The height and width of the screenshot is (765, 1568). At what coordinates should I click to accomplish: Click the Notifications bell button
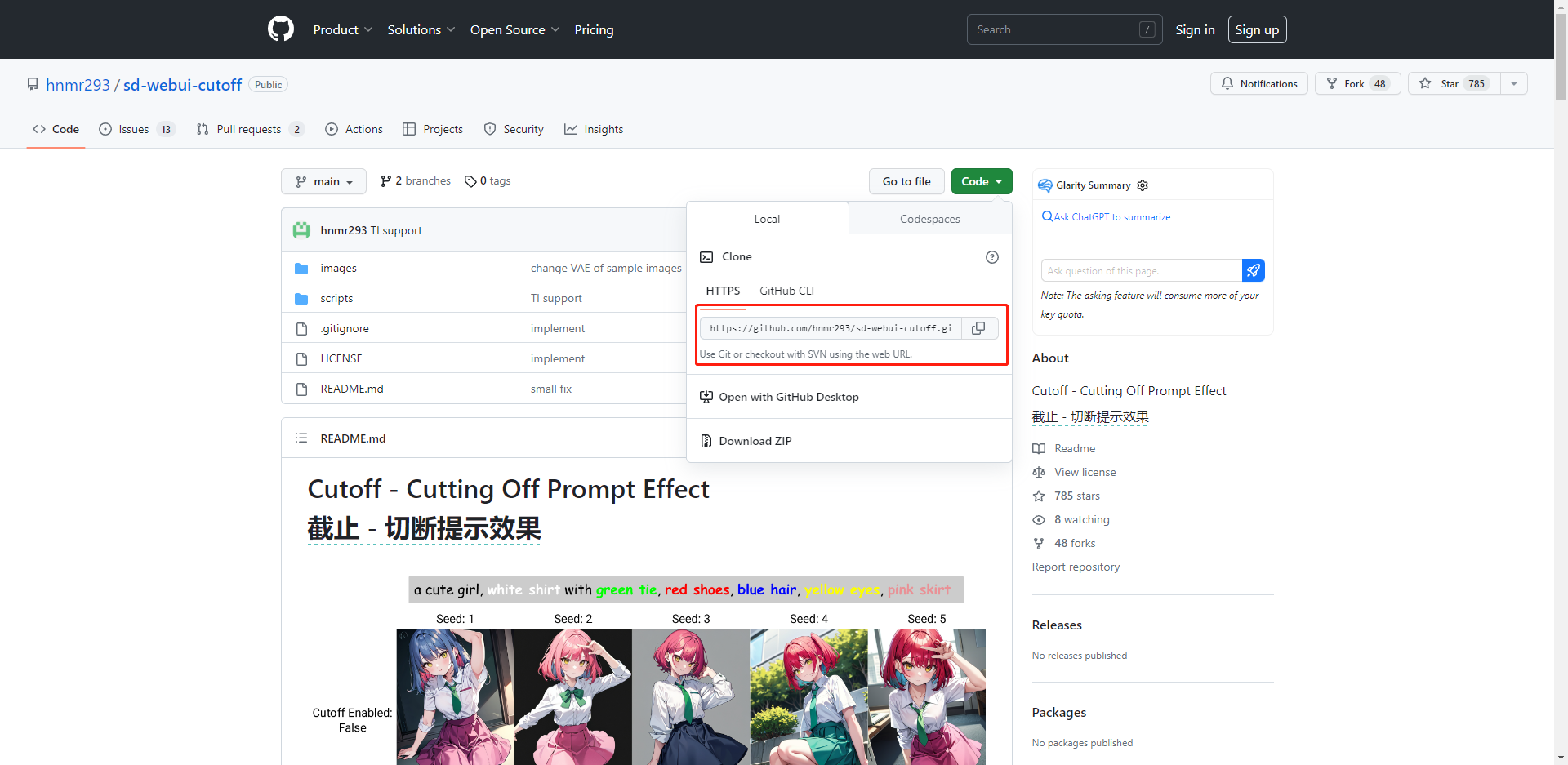click(x=1258, y=83)
